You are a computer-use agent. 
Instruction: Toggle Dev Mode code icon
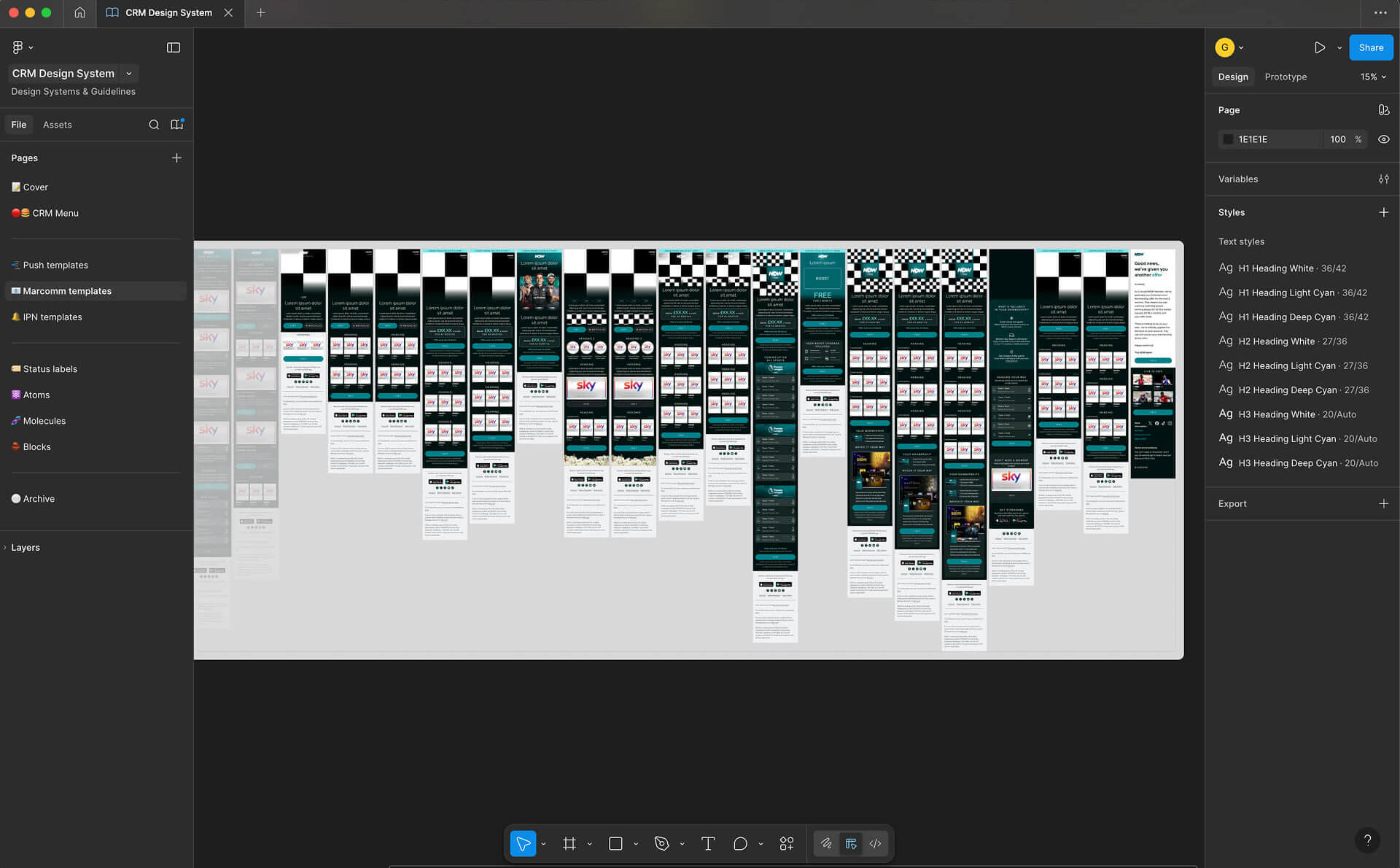click(x=875, y=844)
